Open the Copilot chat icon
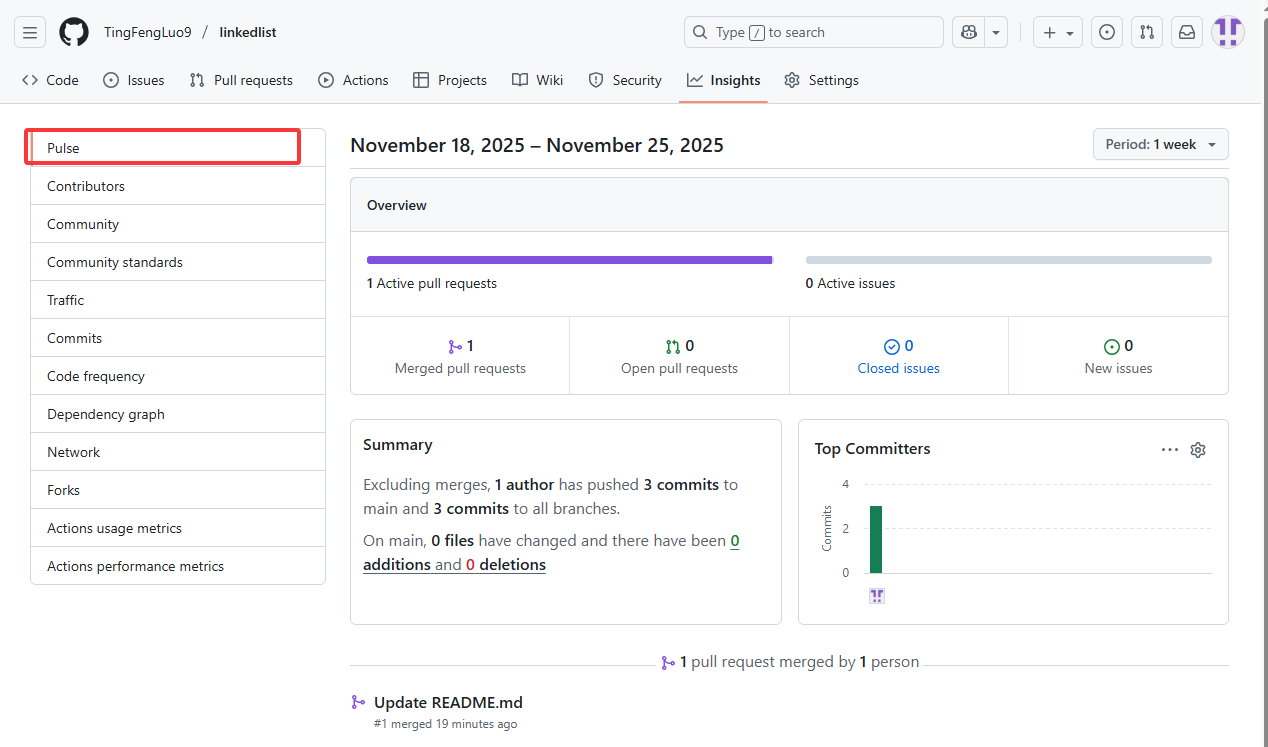This screenshot has height=747, width=1268. [968, 33]
